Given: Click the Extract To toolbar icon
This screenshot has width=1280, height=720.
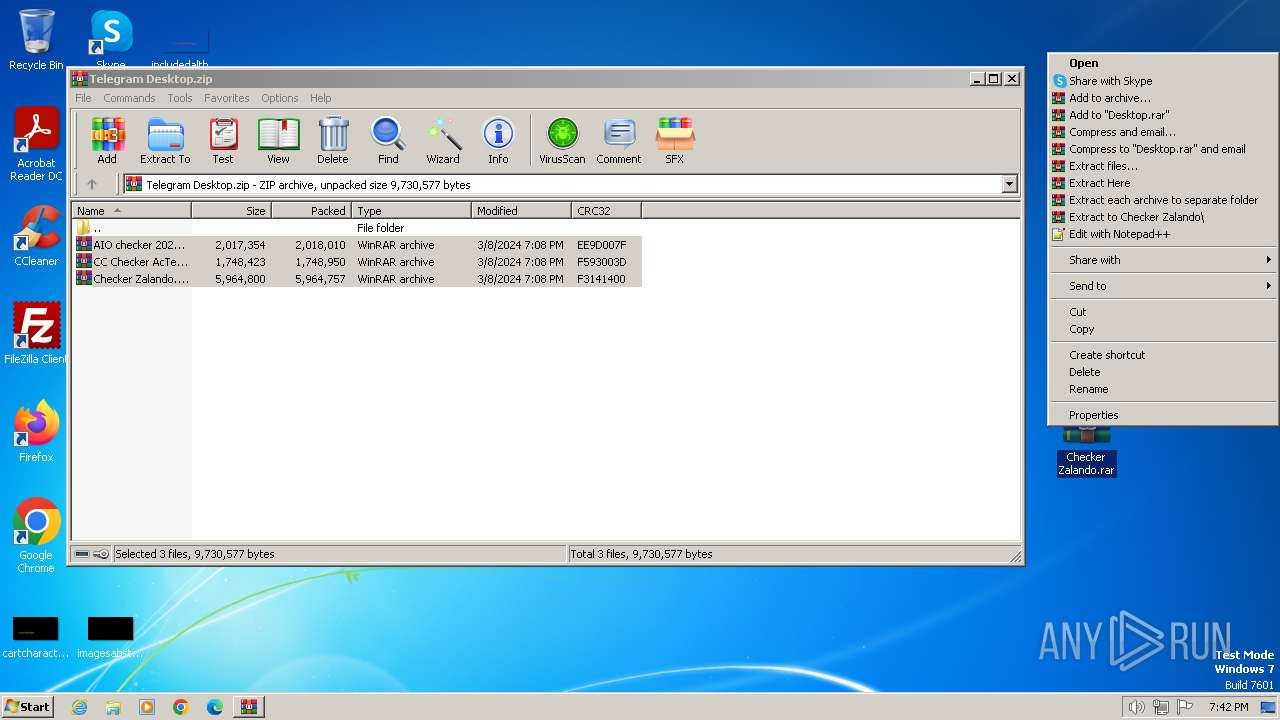Looking at the screenshot, I should [165, 141].
